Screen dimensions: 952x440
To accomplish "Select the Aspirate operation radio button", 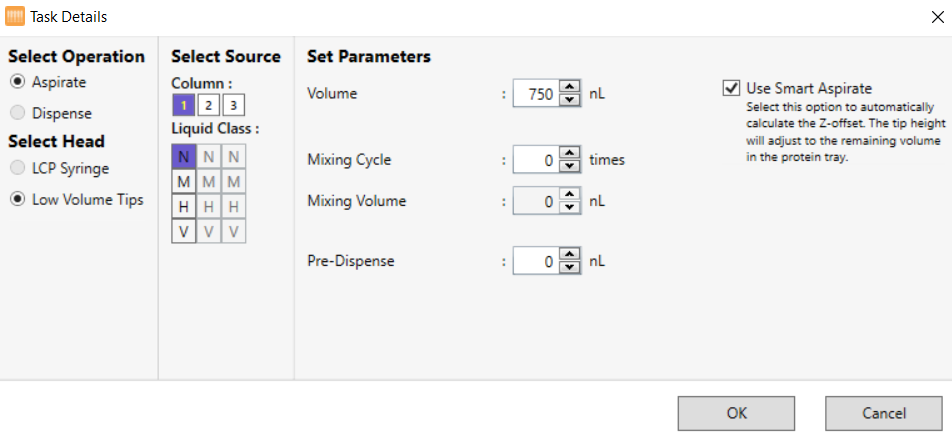I will click(x=17, y=82).
